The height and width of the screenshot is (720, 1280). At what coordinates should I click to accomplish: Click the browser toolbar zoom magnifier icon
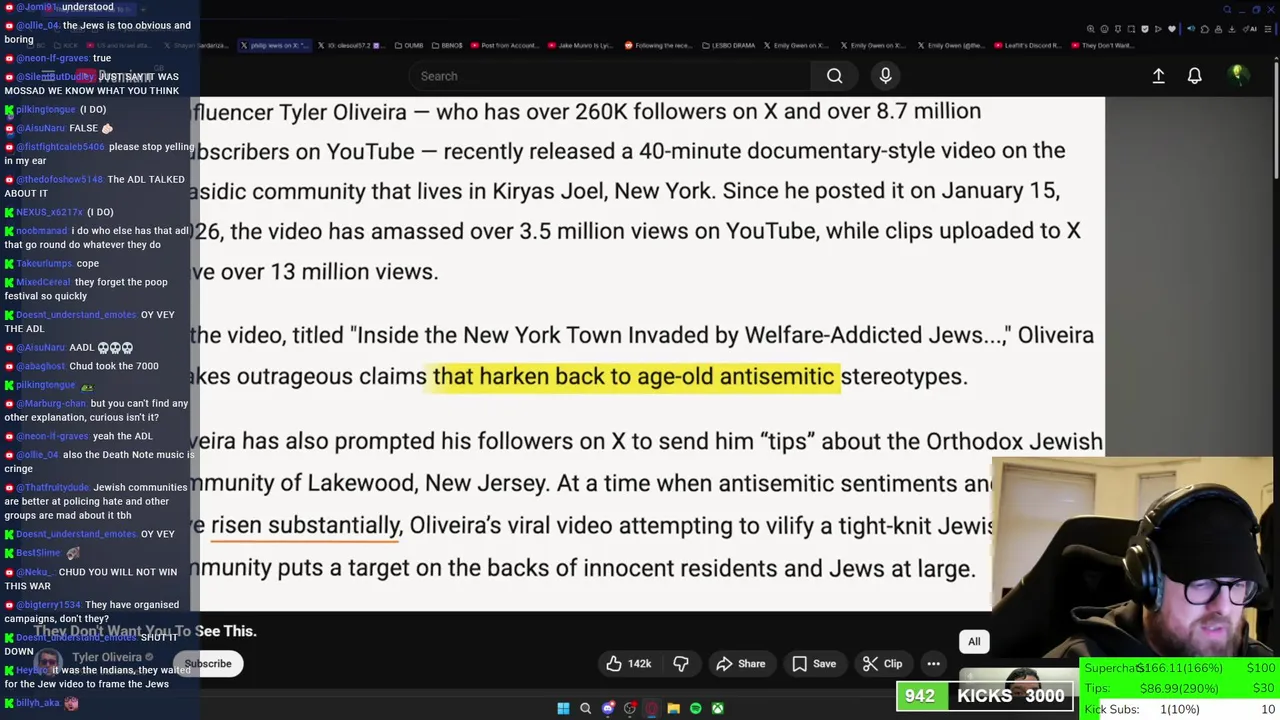(x=1091, y=29)
